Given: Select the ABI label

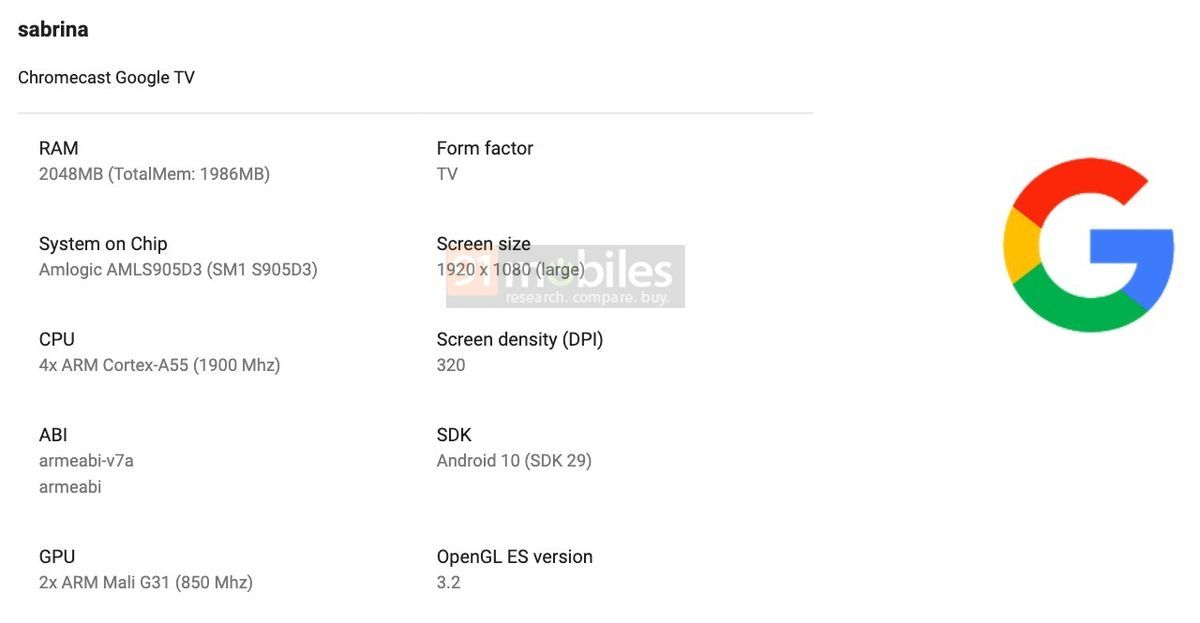Looking at the screenshot, I should tap(53, 435).
